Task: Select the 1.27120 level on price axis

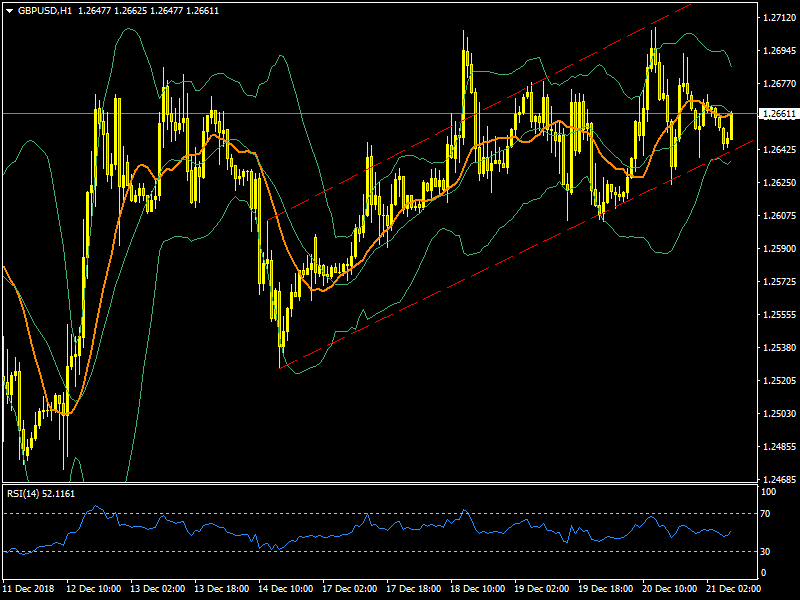Action: (x=777, y=18)
